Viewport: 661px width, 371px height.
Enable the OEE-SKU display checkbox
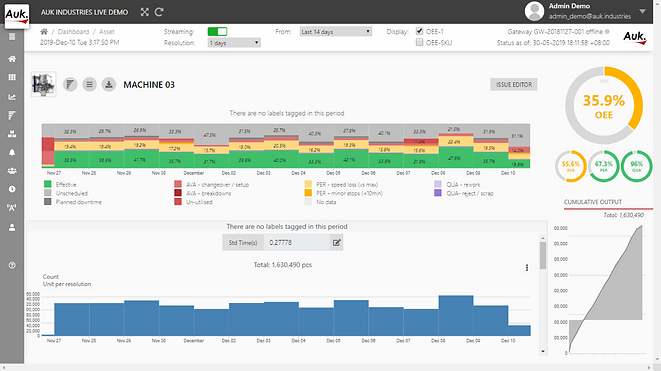419,42
